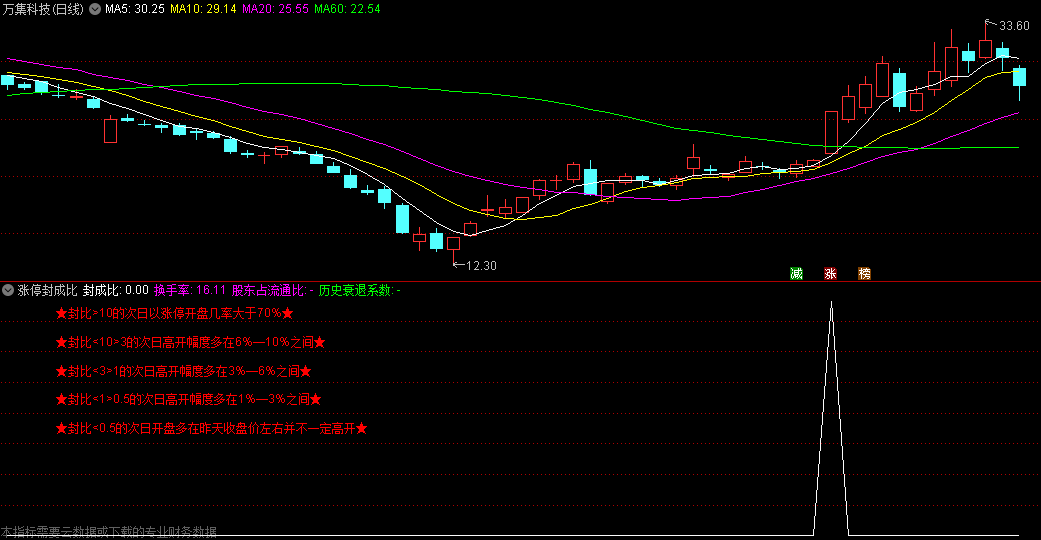Click the 涨停封成比 indicator name
Image resolution: width=1041 pixels, height=540 pixels.
coord(48,290)
